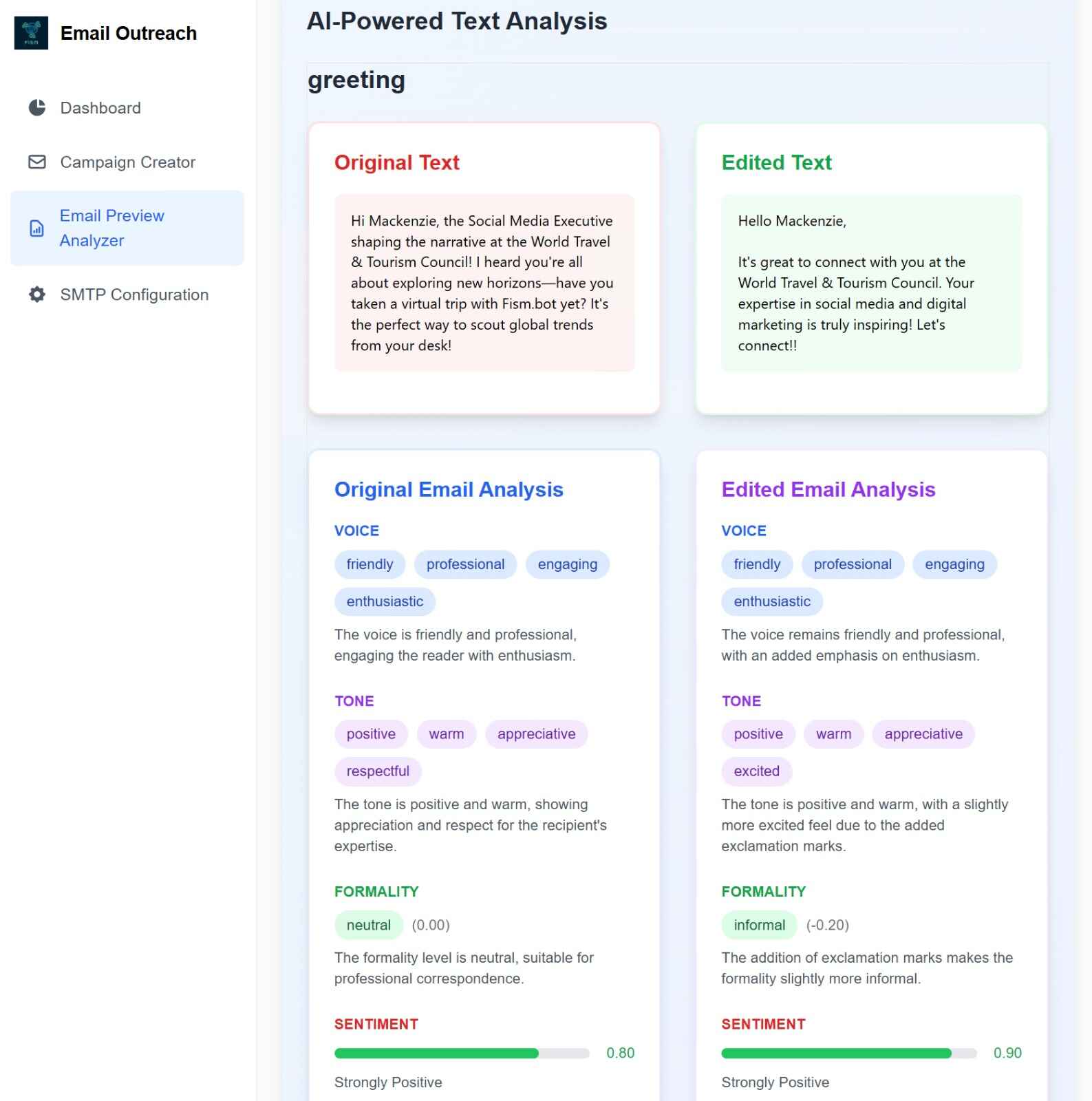Click the 'excited' tone tag in Edited Email Analysis
Viewport: 1092px width, 1101px height.
[x=756, y=771]
